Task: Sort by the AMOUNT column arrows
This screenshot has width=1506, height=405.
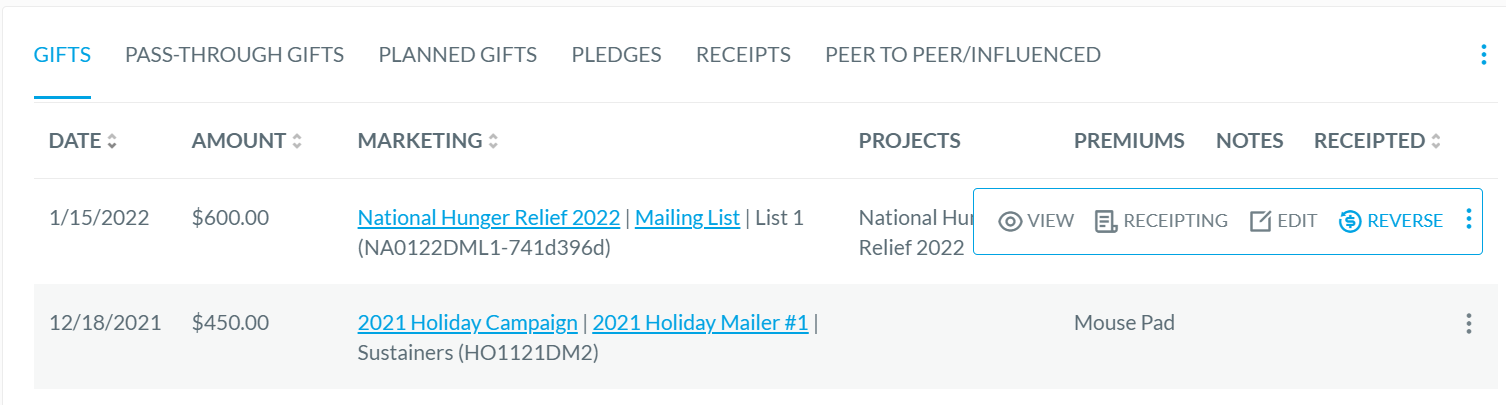Action: coord(297,142)
